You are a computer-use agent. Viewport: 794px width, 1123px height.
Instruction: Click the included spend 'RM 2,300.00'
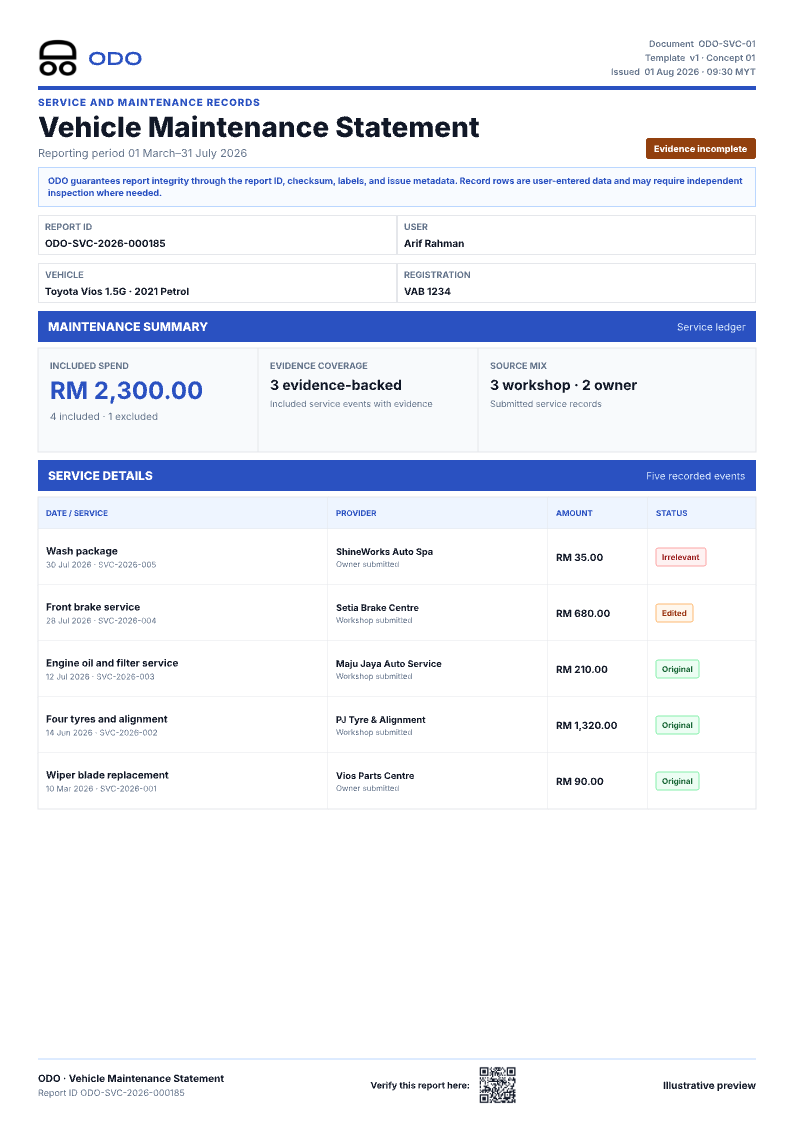coord(126,390)
